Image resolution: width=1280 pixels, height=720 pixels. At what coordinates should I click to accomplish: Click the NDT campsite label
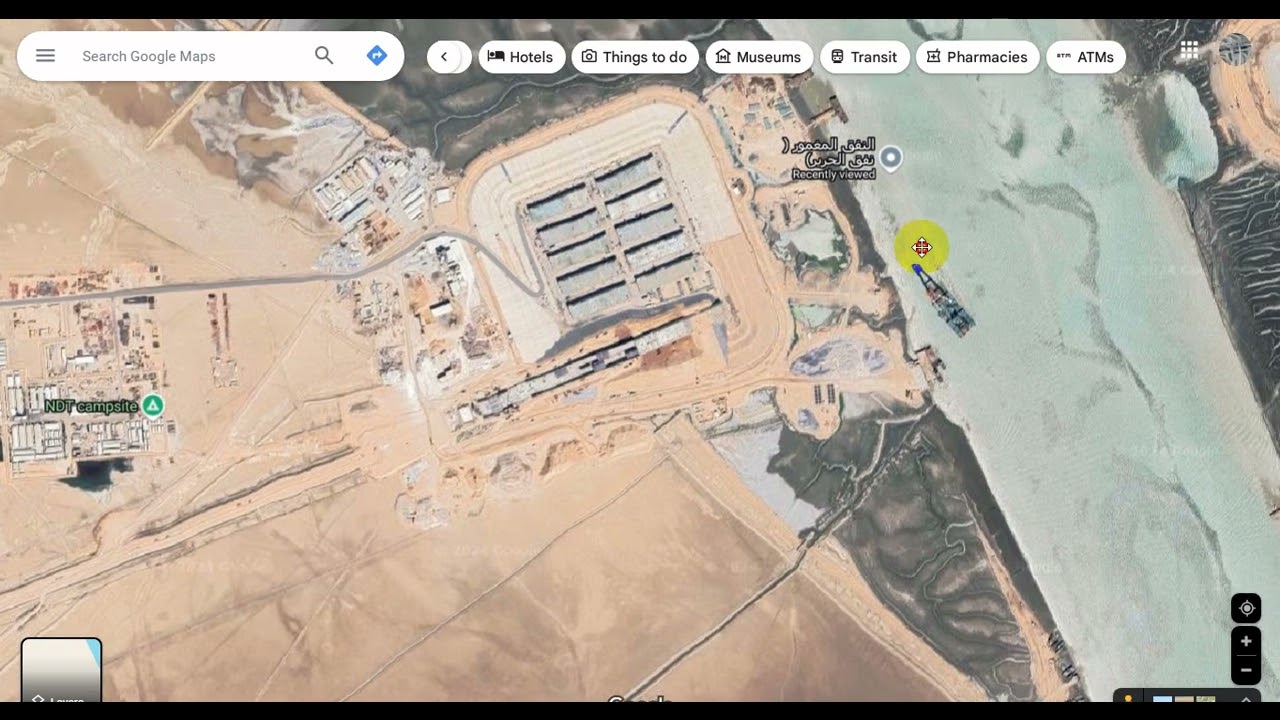point(91,406)
